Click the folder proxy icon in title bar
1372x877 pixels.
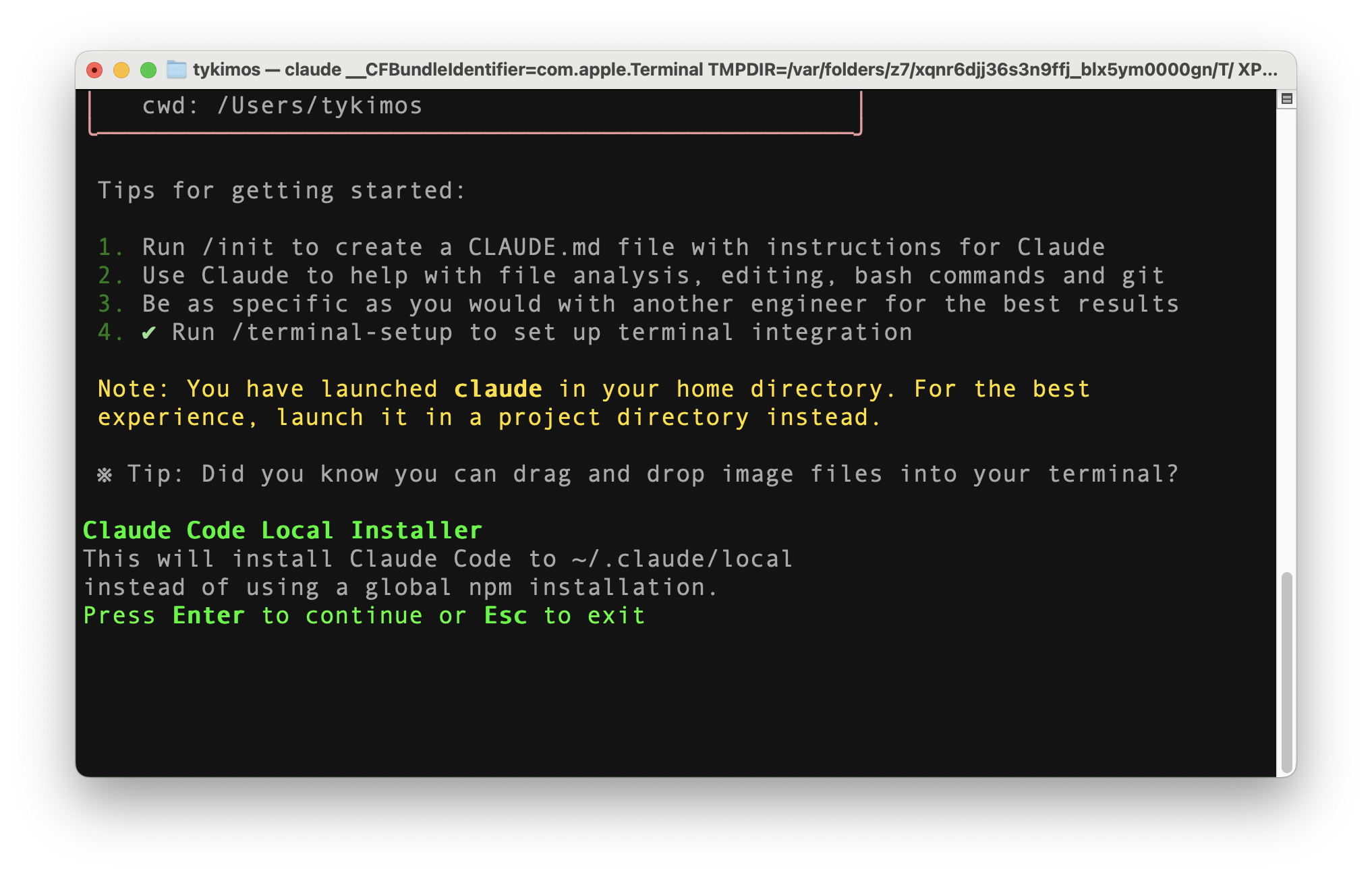pyautogui.click(x=176, y=69)
